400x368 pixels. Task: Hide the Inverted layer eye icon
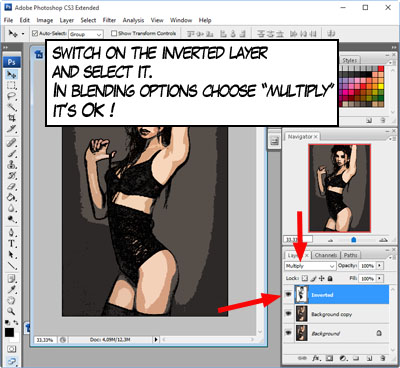(x=288, y=295)
